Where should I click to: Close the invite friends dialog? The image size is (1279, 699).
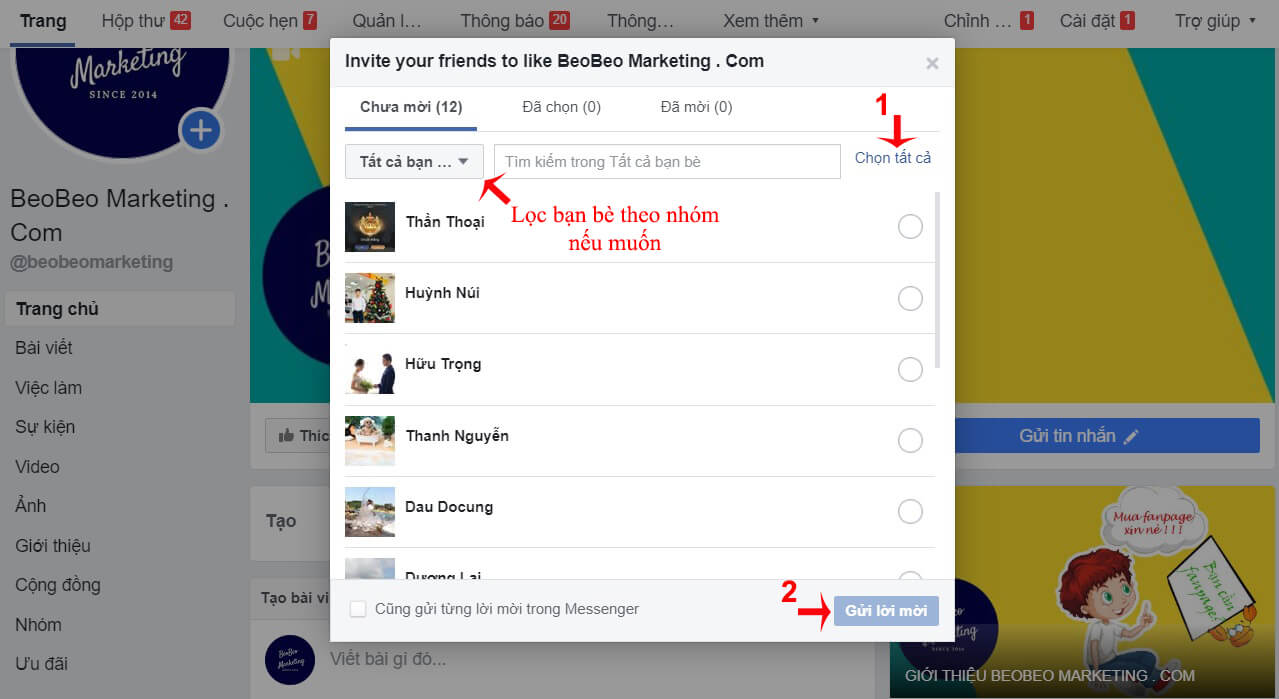tap(931, 62)
